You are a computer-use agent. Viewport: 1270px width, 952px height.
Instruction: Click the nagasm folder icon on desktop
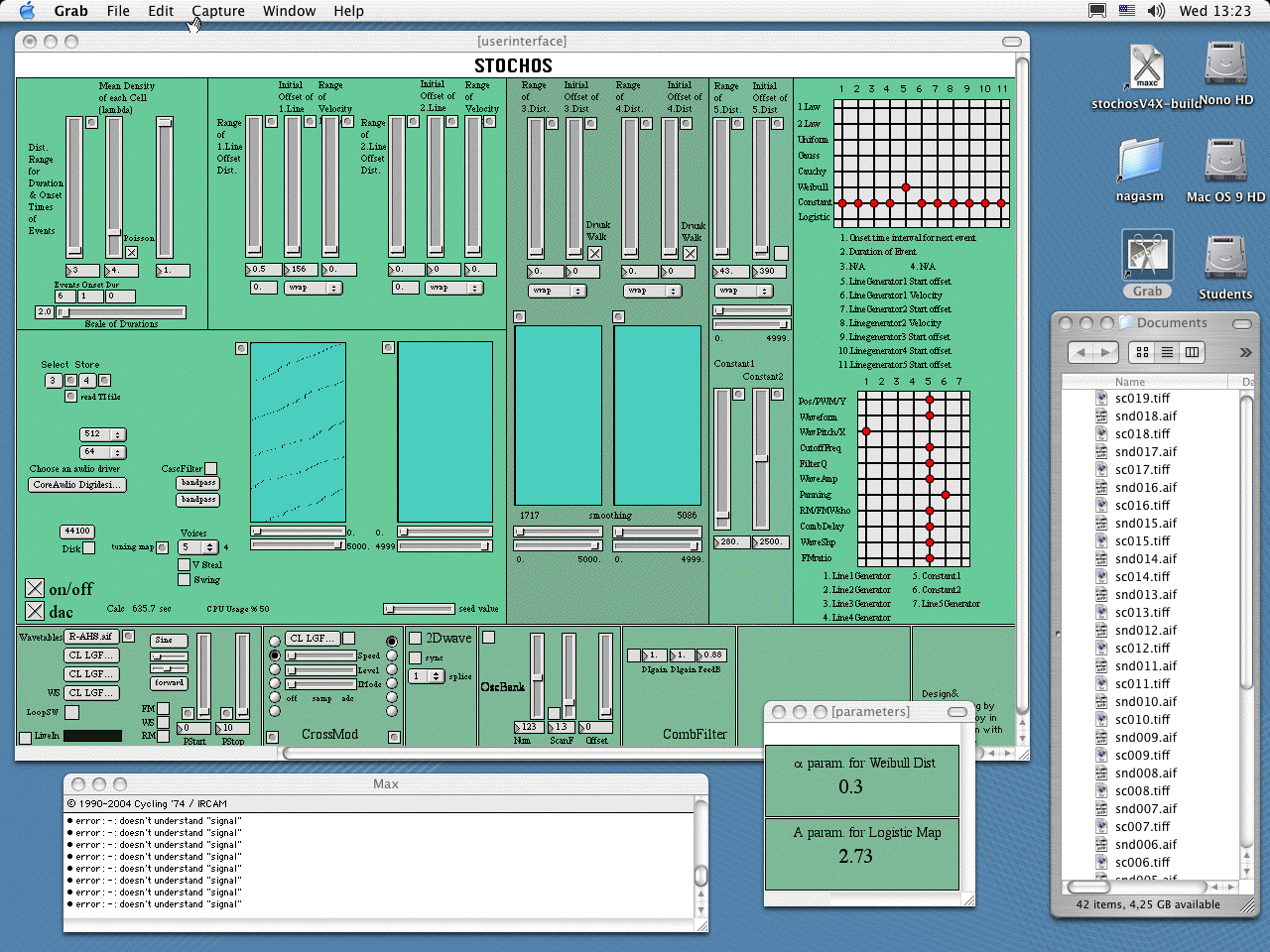tap(1139, 162)
